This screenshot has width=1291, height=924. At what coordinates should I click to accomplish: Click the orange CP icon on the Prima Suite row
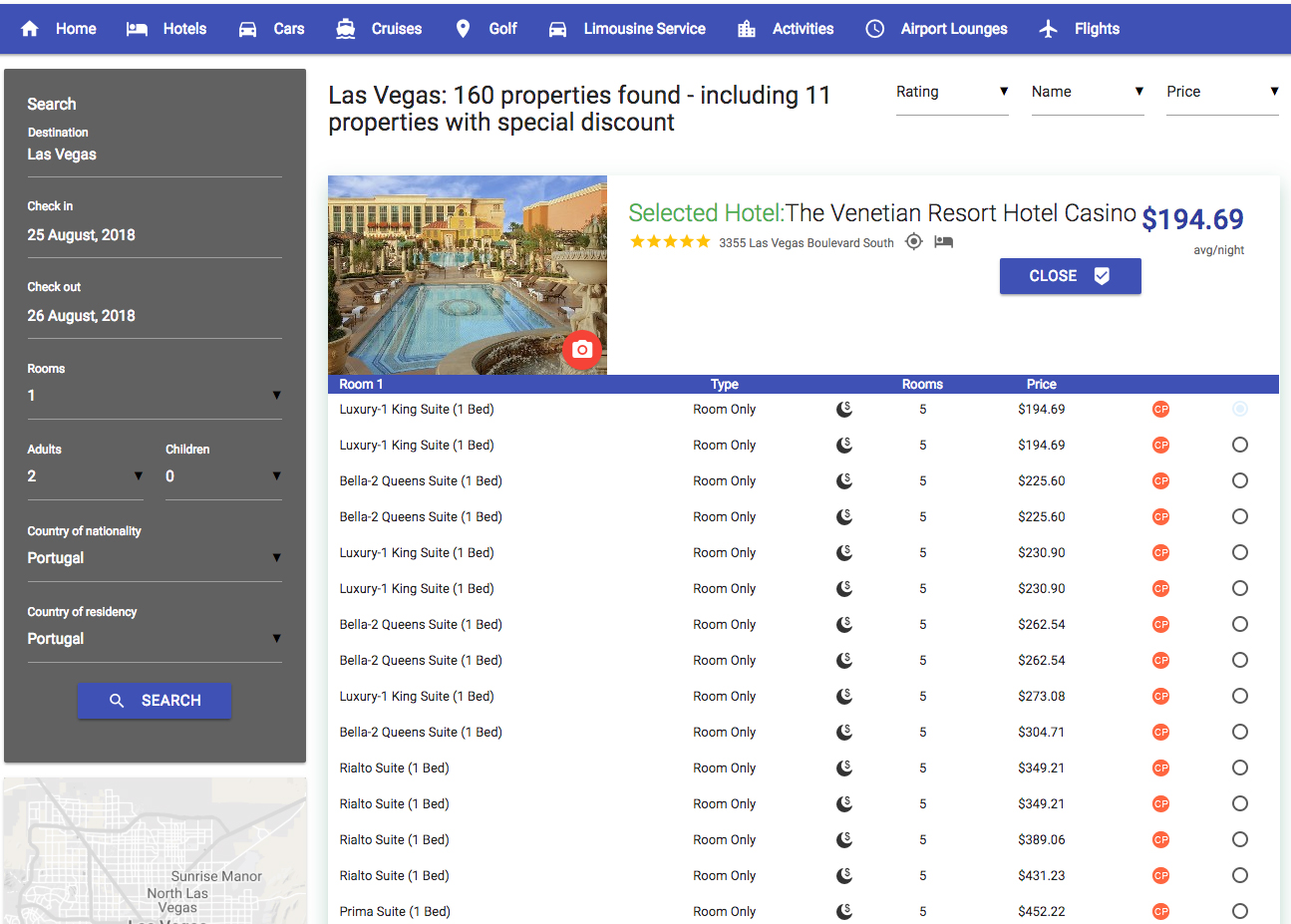(1160, 911)
